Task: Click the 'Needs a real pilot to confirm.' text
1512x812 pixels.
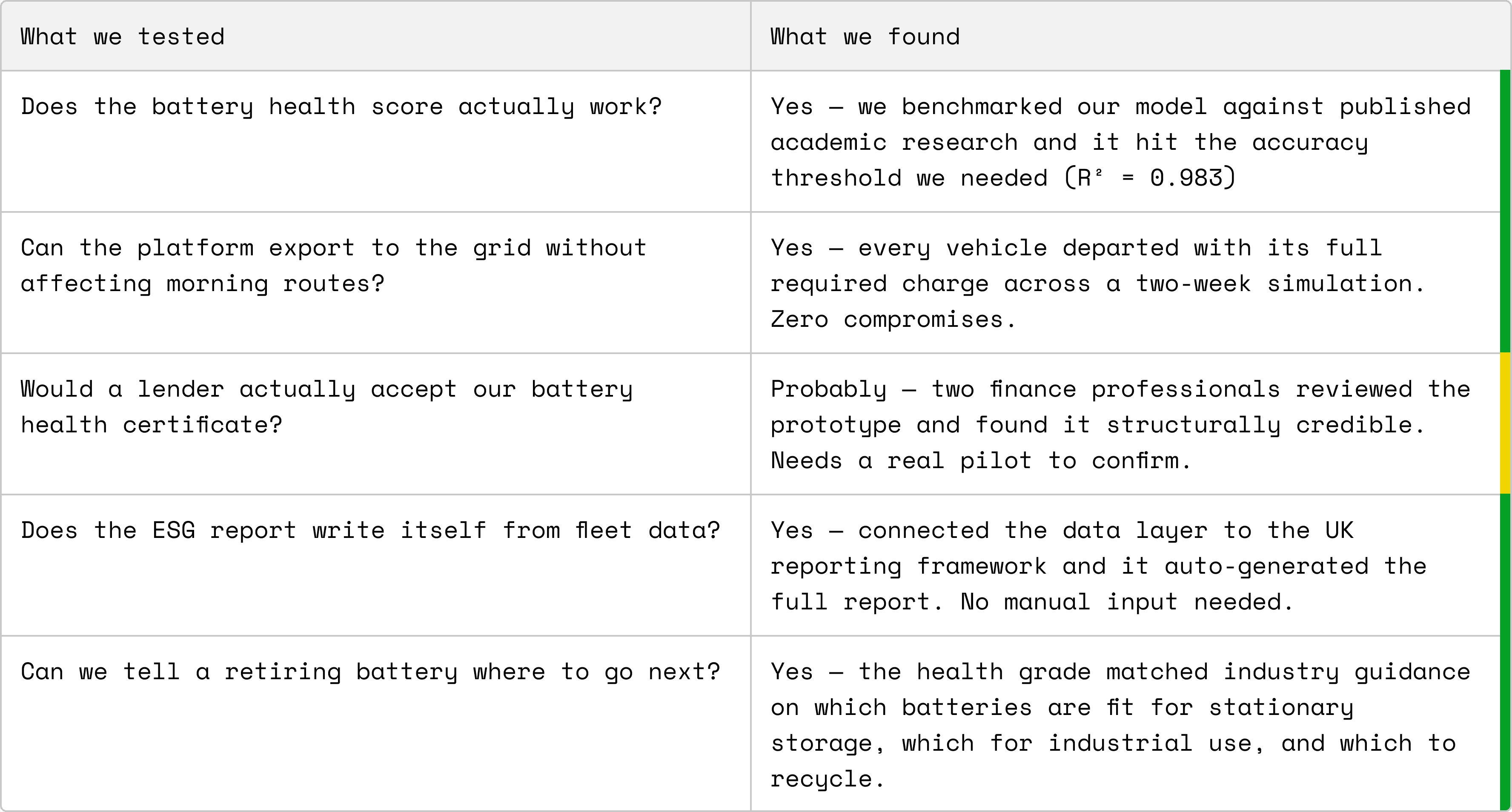Action: [980, 460]
